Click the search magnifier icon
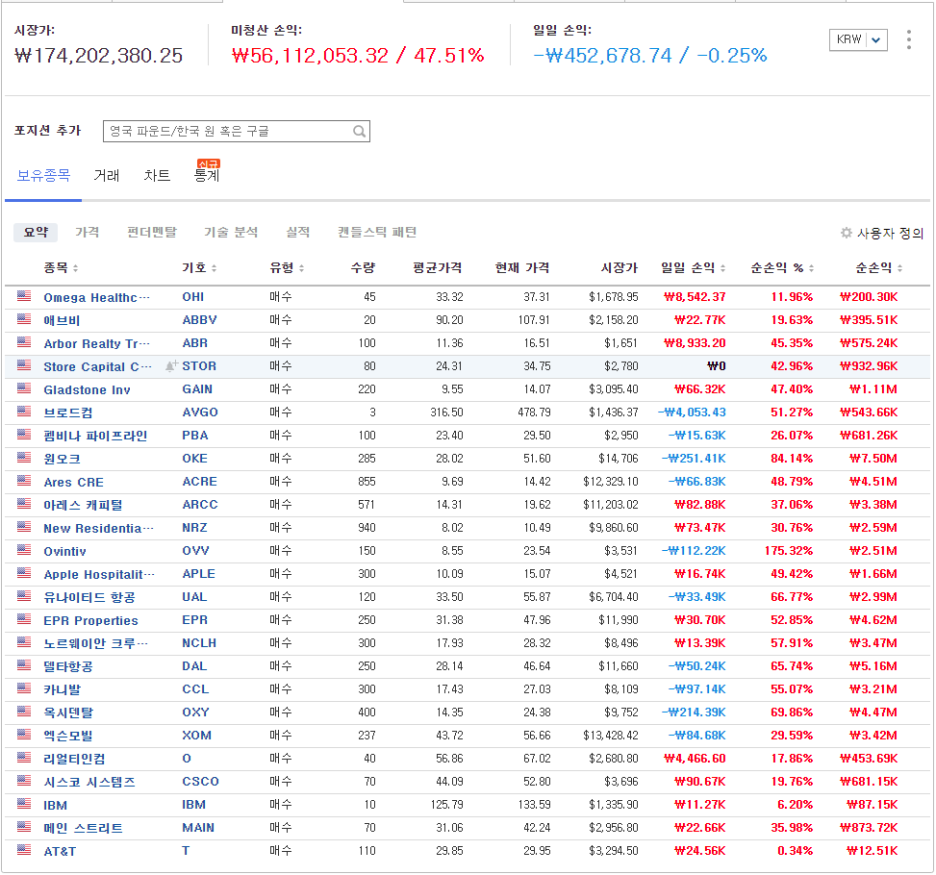Viewport: 936px width, 875px height. (x=359, y=131)
